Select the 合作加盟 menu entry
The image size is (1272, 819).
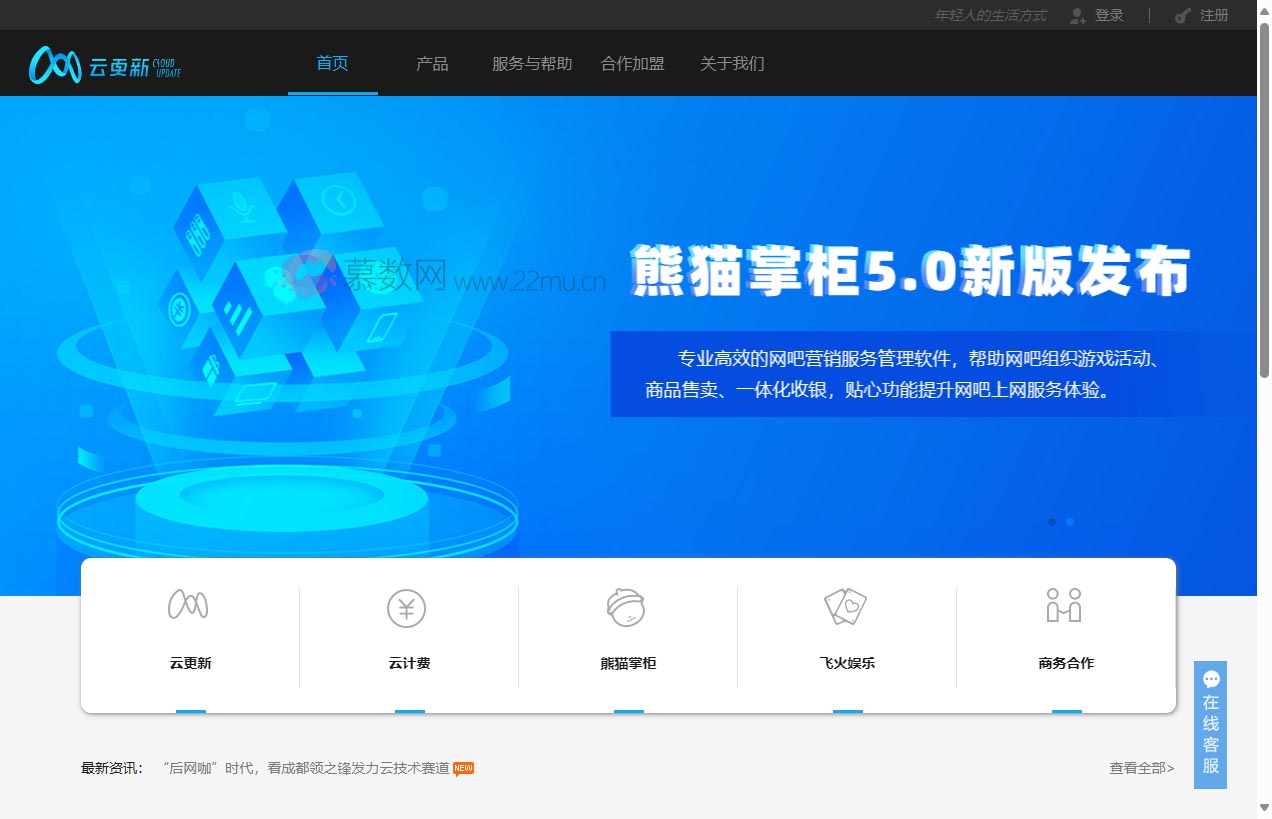(x=632, y=63)
